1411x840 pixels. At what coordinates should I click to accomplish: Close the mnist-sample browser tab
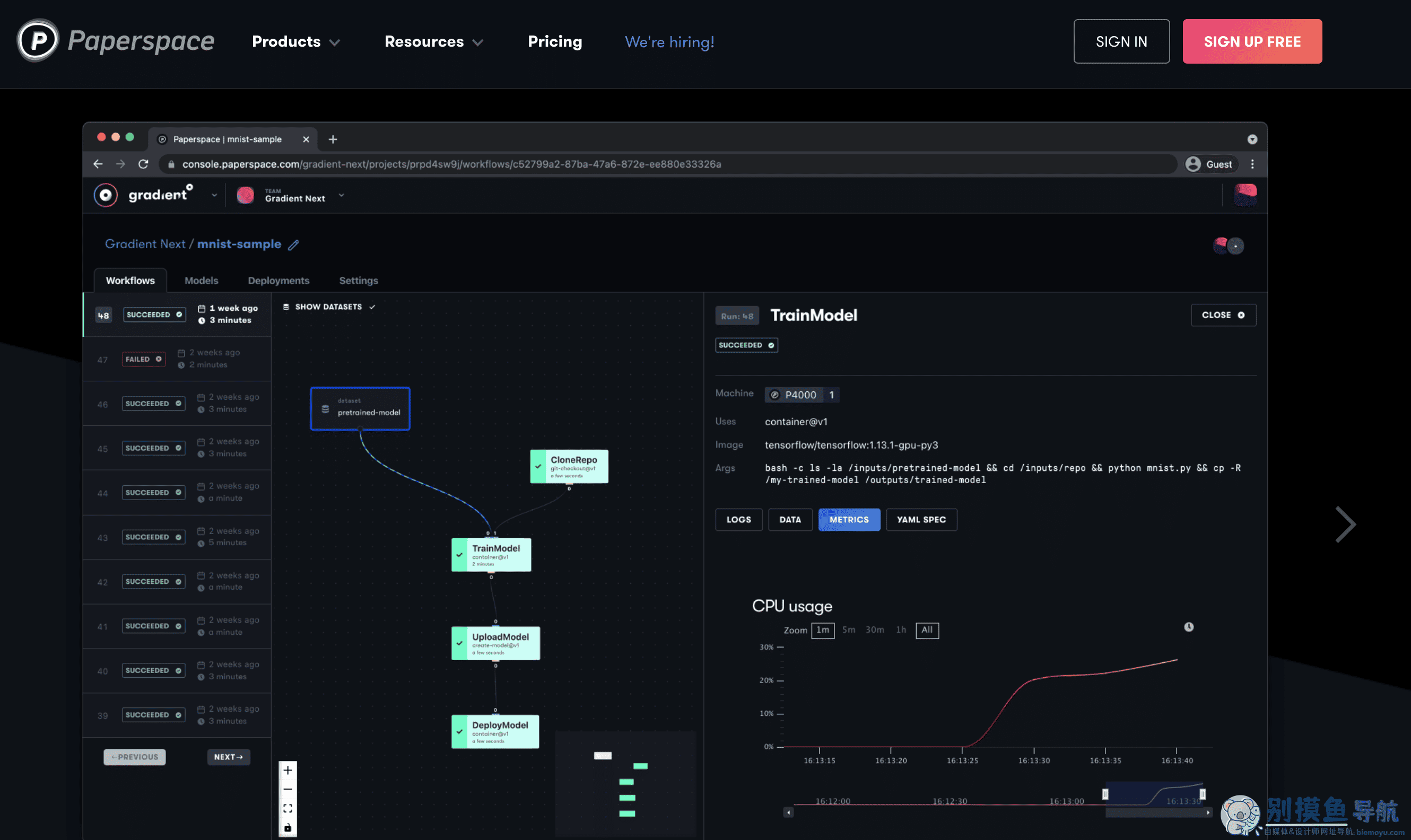click(306, 139)
